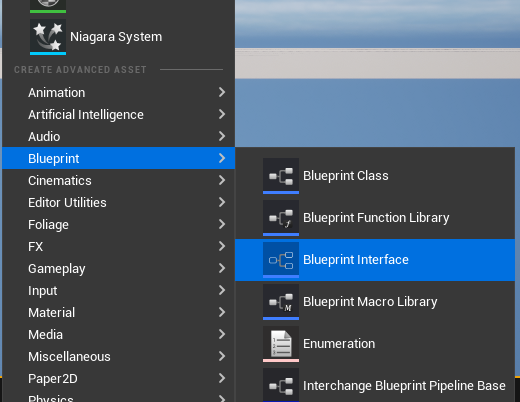Select the Foliage menu entry
The height and width of the screenshot is (402, 520).
click(118, 224)
